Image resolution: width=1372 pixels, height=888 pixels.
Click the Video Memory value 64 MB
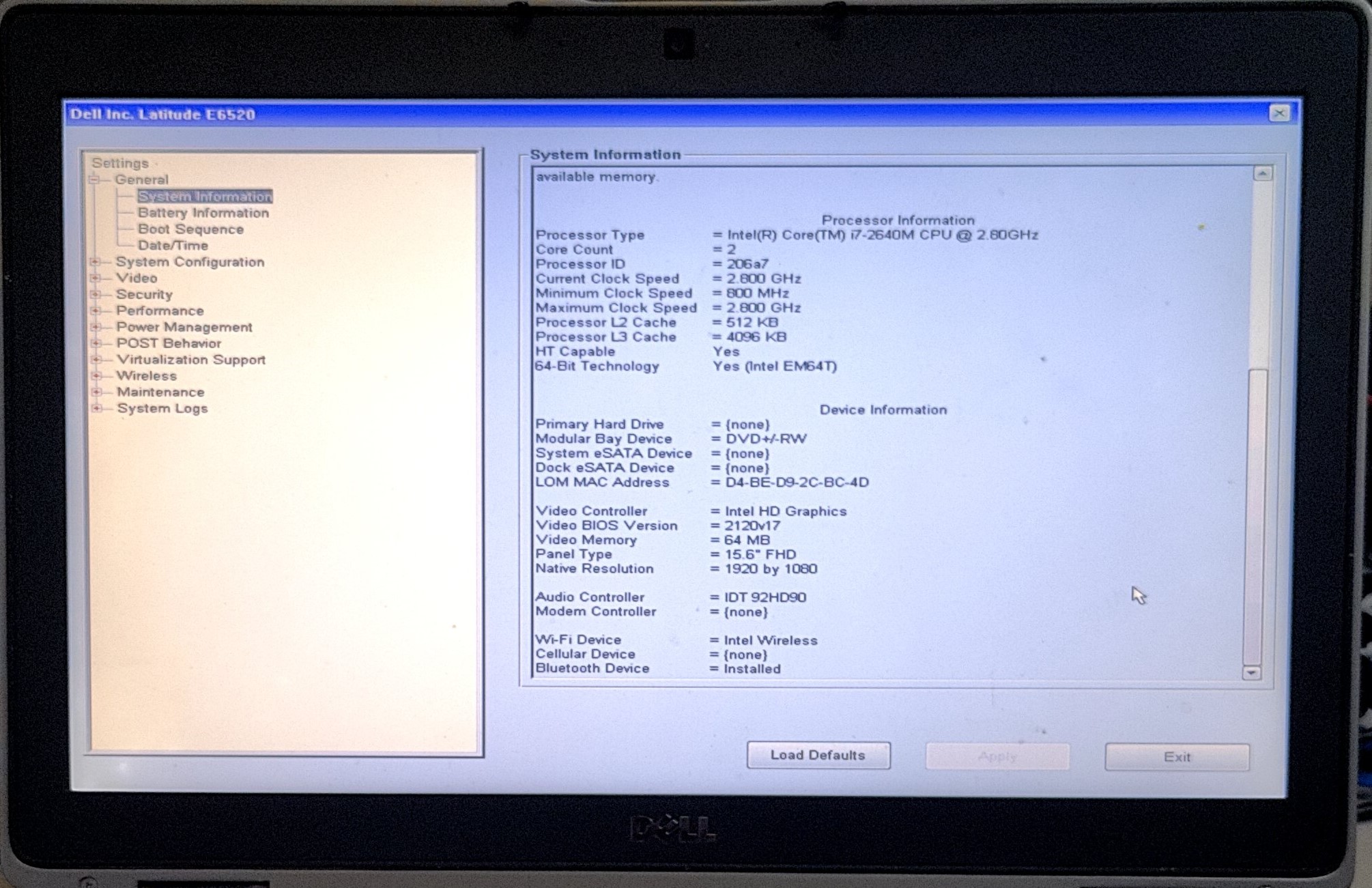[747, 541]
